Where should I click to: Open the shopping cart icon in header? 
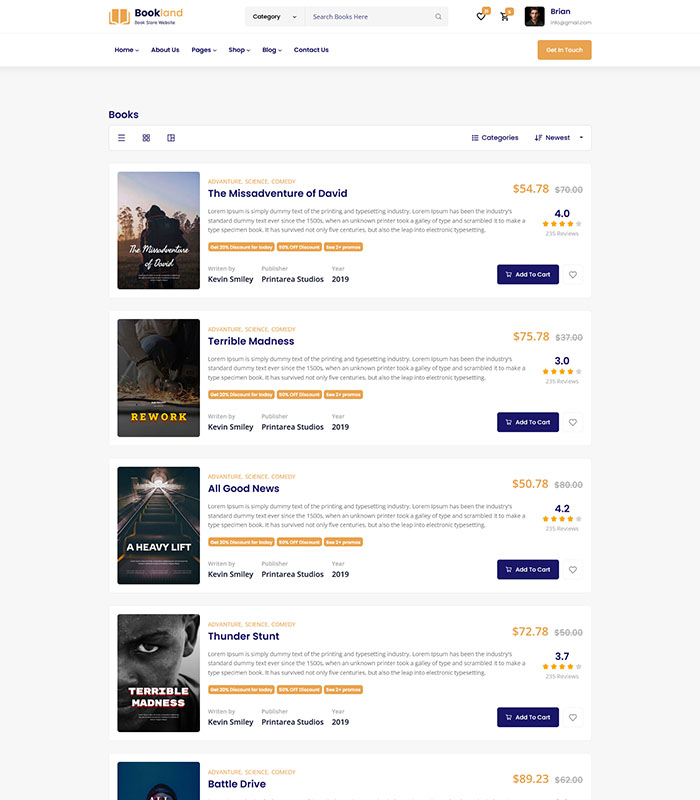(505, 16)
